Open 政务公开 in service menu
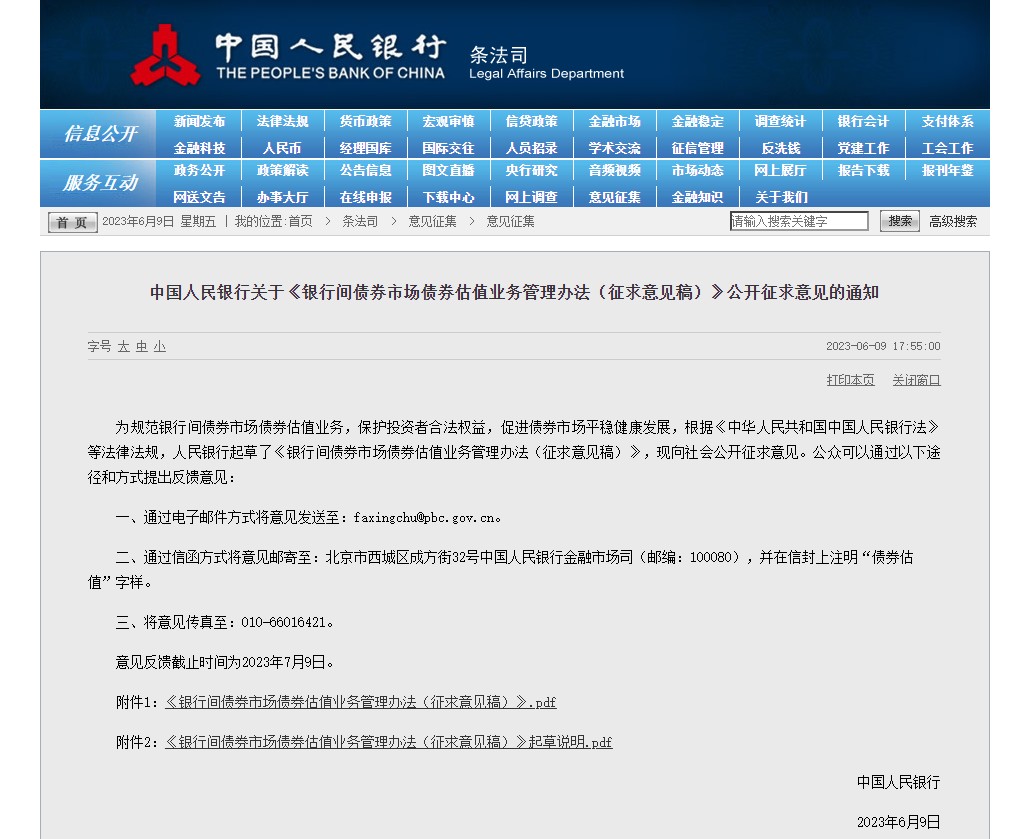 (x=199, y=170)
